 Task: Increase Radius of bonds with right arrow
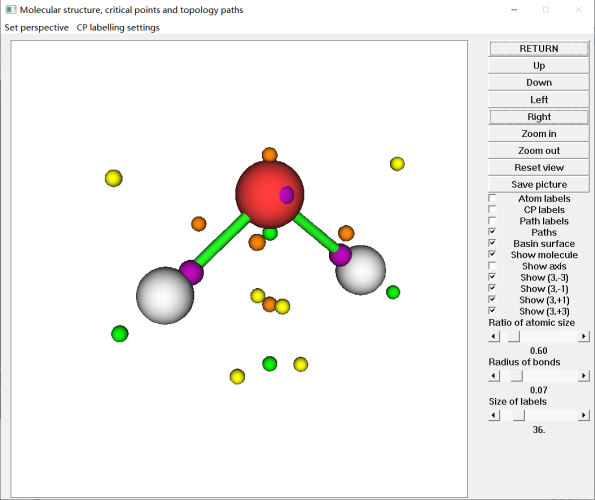point(584,376)
